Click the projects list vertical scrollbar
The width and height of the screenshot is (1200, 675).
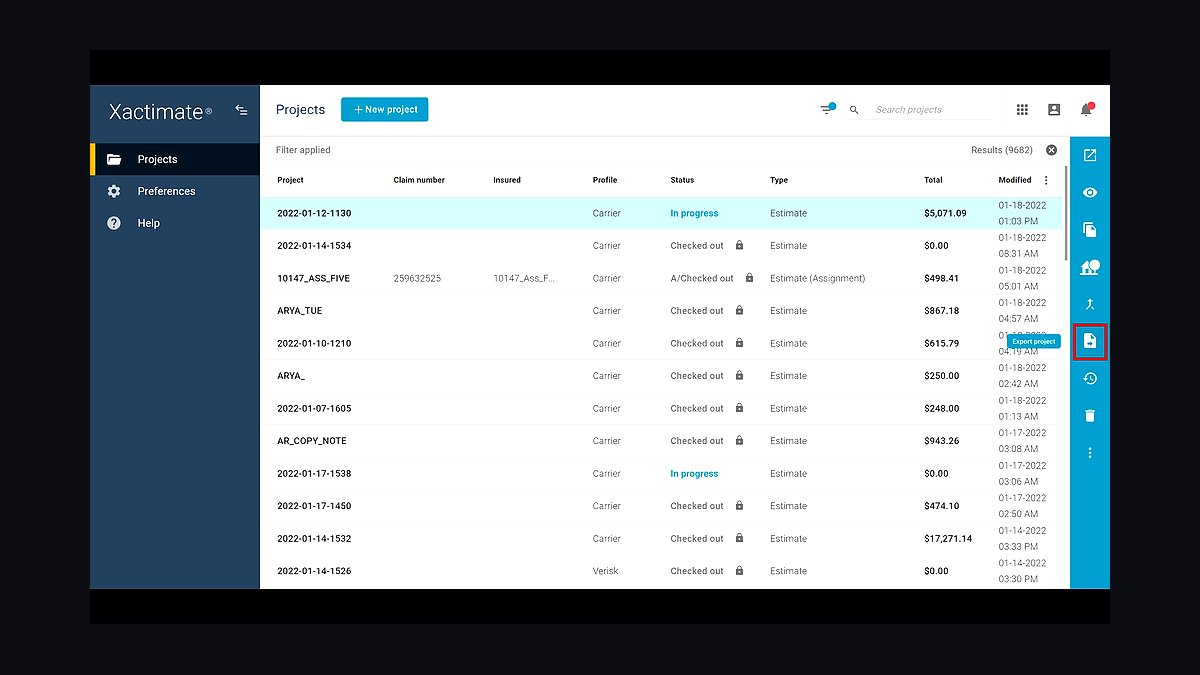[x=1066, y=215]
